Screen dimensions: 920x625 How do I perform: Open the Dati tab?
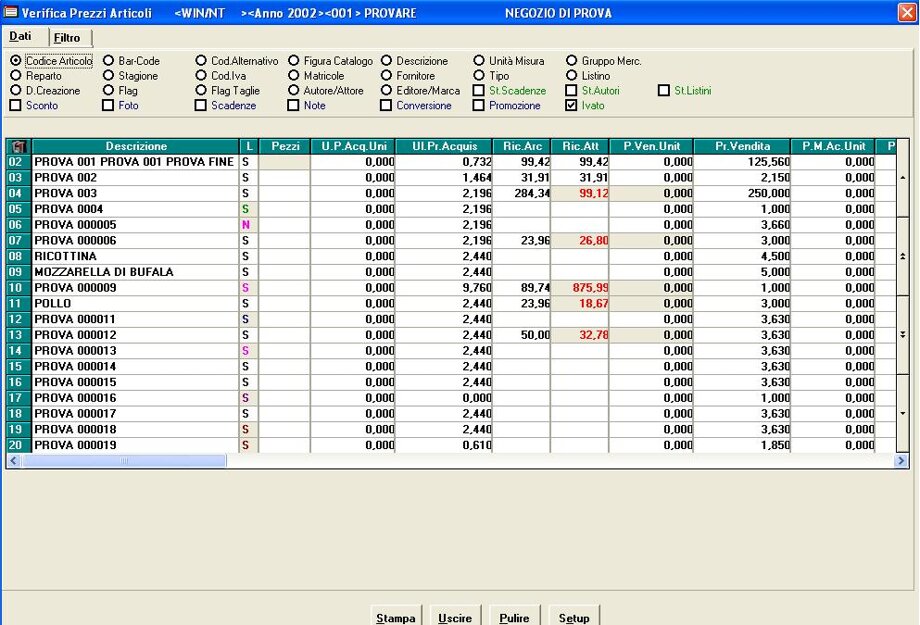click(x=21, y=36)
